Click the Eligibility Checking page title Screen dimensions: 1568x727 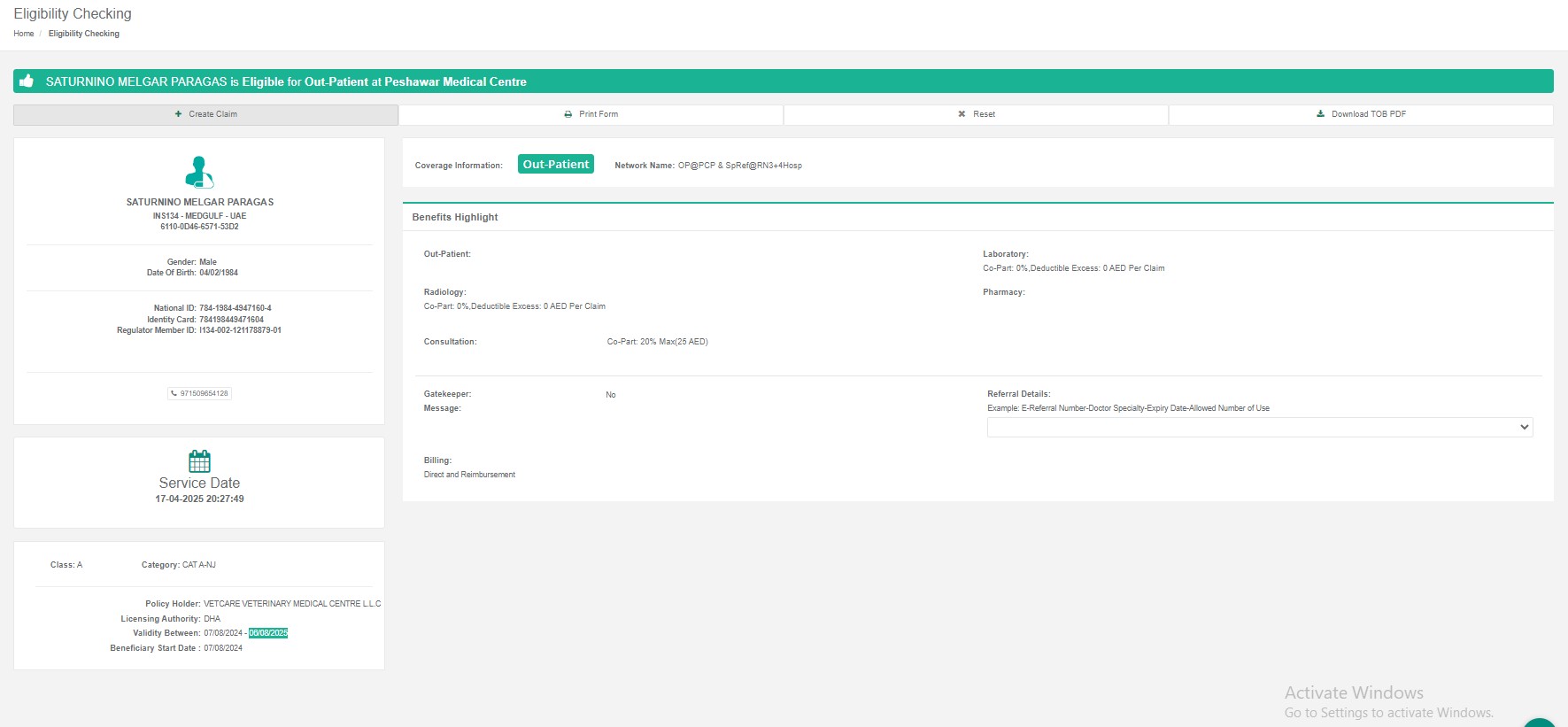(73, 14)
